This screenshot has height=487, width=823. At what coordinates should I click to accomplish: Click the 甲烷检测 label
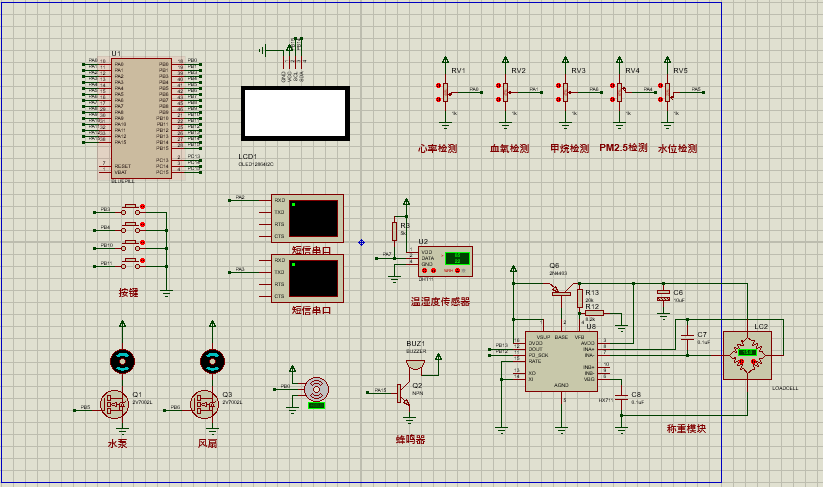569,149
